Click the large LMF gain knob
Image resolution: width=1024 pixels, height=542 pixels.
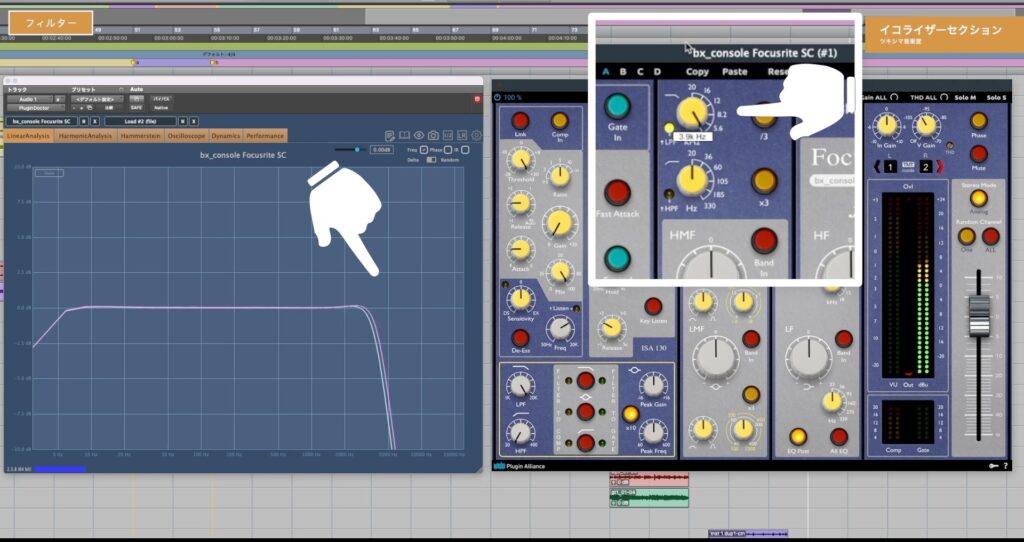[x=716, y=359]
